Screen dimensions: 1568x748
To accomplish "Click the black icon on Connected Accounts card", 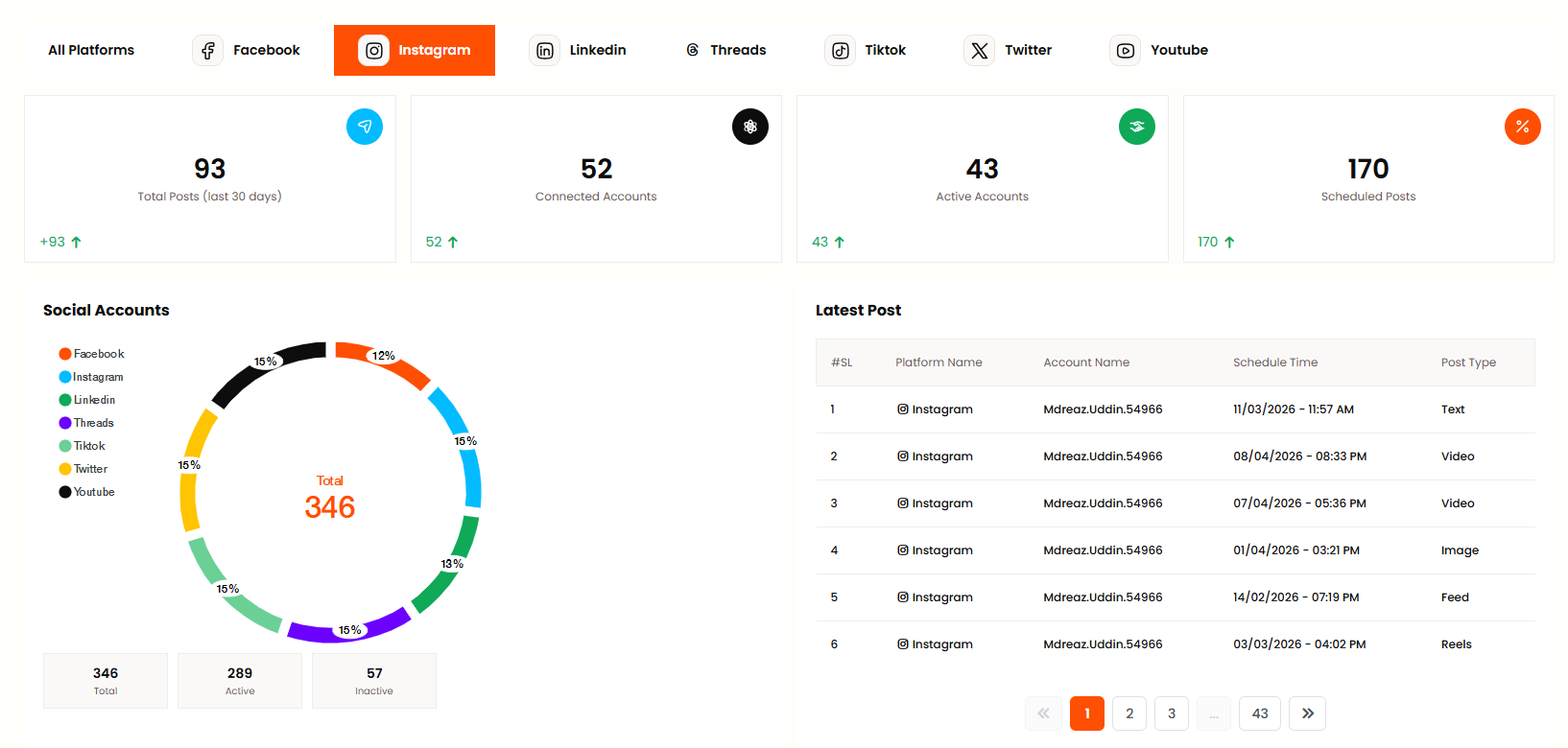I will click(749, 127).
